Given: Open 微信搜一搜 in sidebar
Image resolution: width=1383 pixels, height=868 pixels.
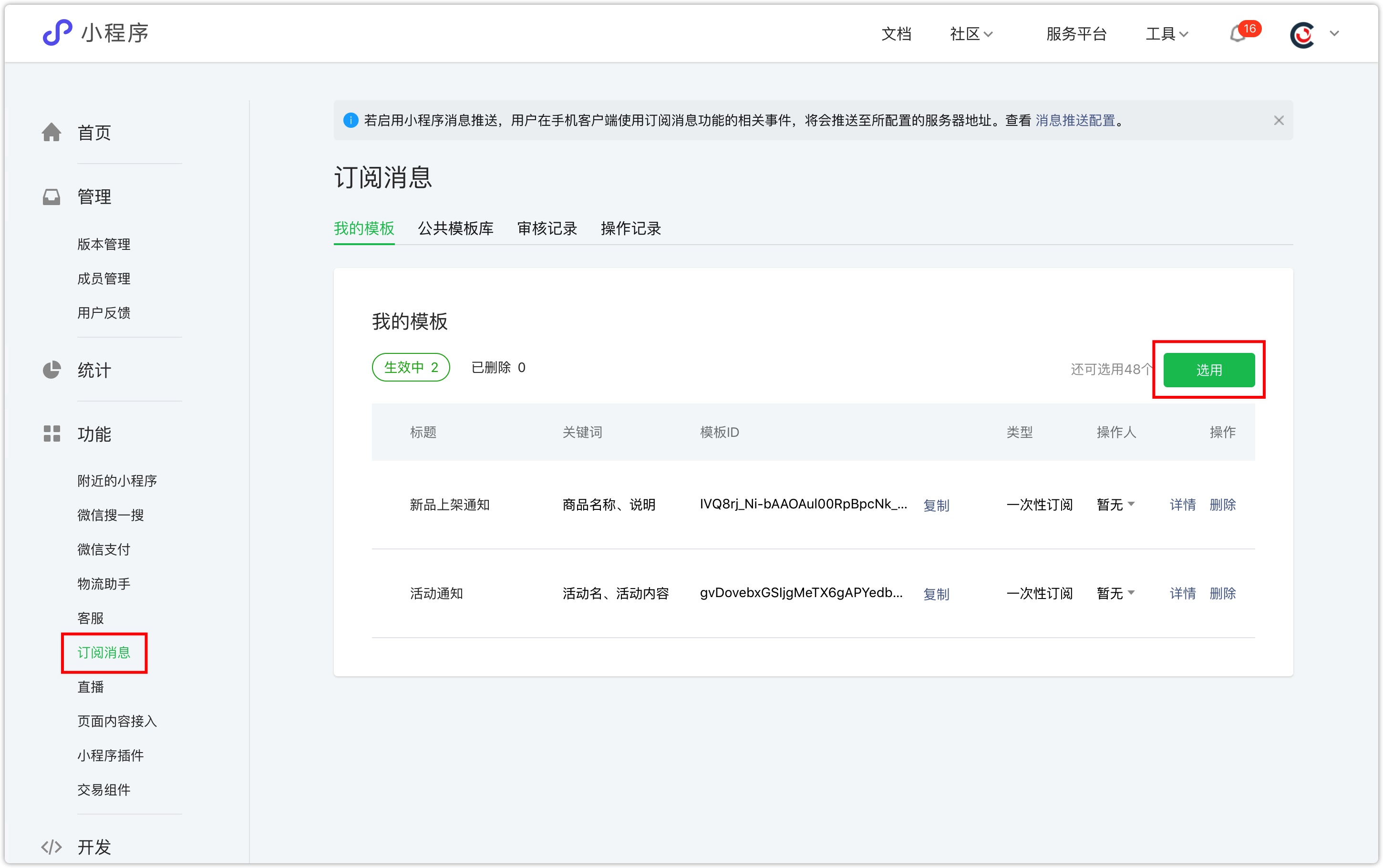Looking at the screenshot, I should [111, 515].
